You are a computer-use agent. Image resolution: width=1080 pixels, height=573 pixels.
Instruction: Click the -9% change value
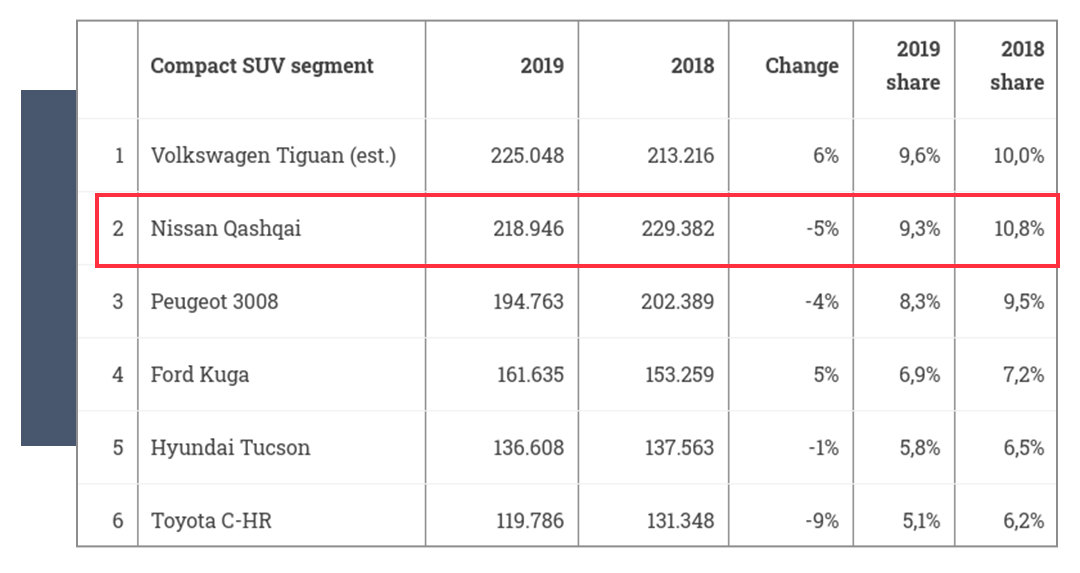point(821,520)
